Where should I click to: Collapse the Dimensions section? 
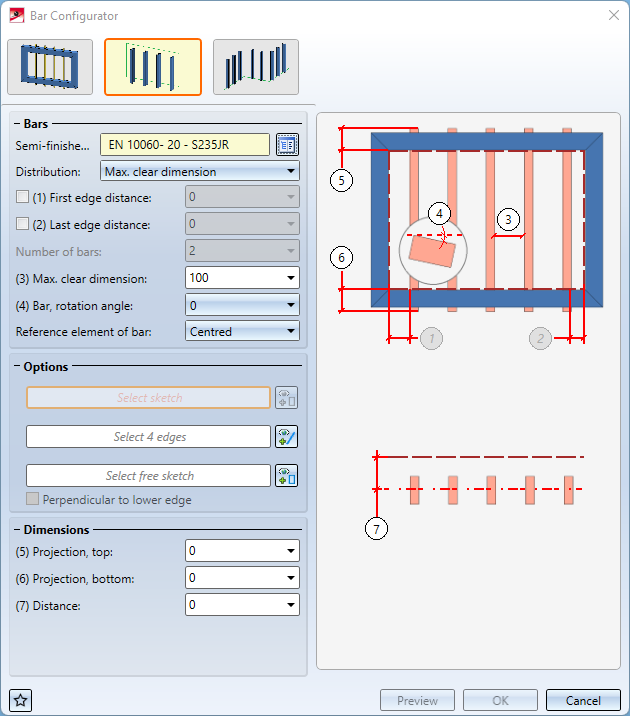17,530
